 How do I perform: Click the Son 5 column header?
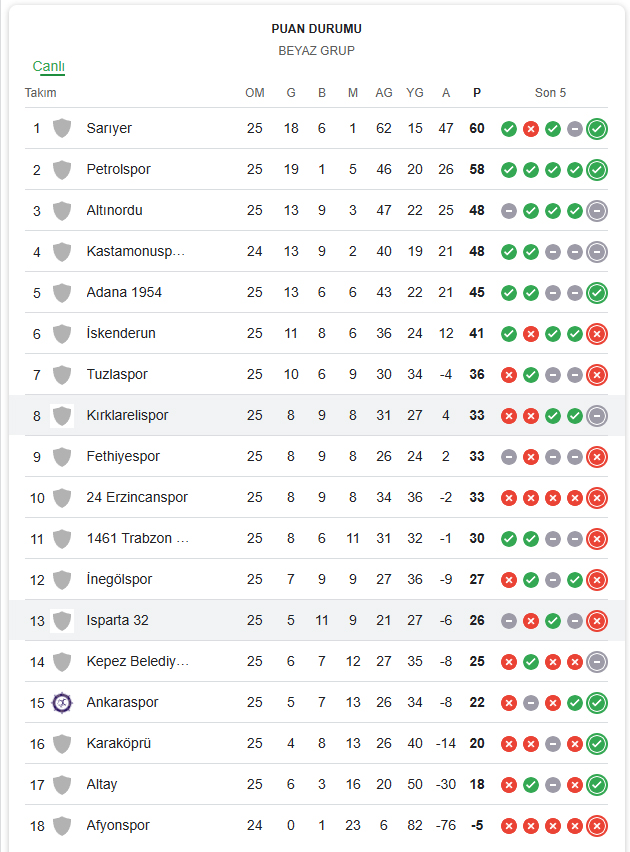pyautogui.click(x=550, y=92)
